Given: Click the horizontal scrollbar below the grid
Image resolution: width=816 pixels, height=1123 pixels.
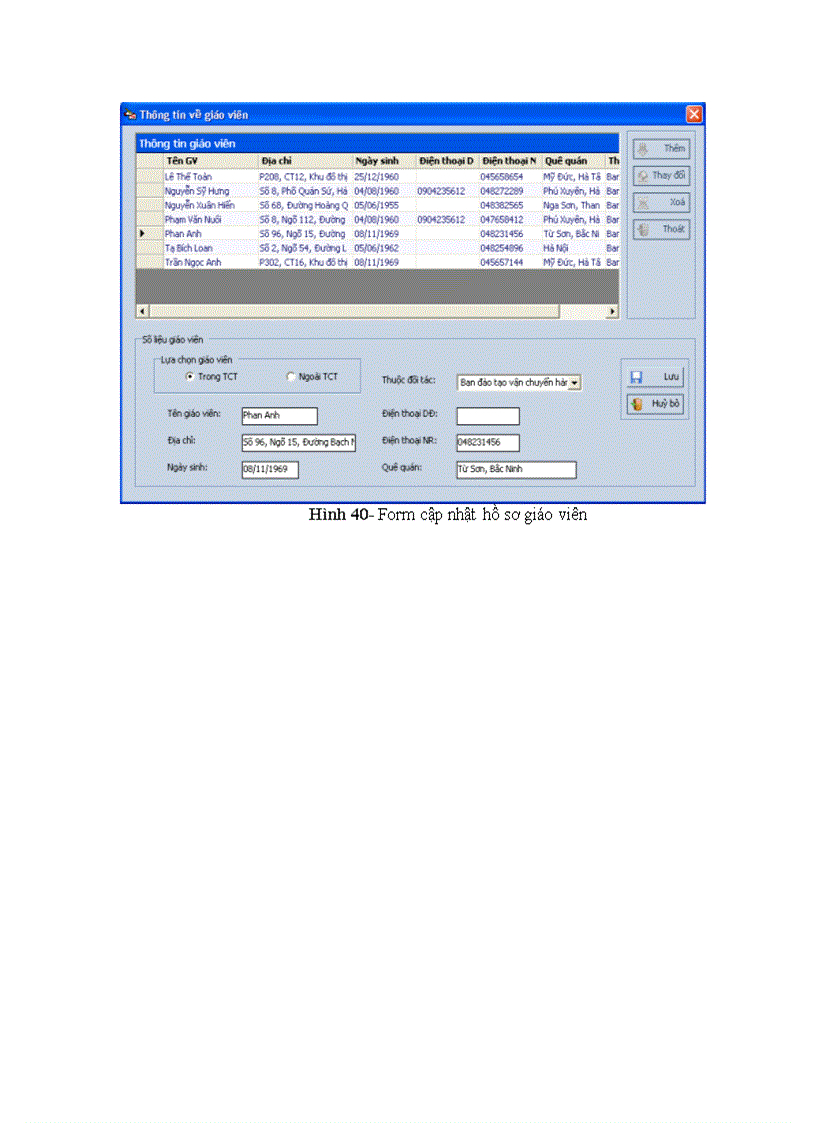Looking at the screenshot, I should point(380,311).
